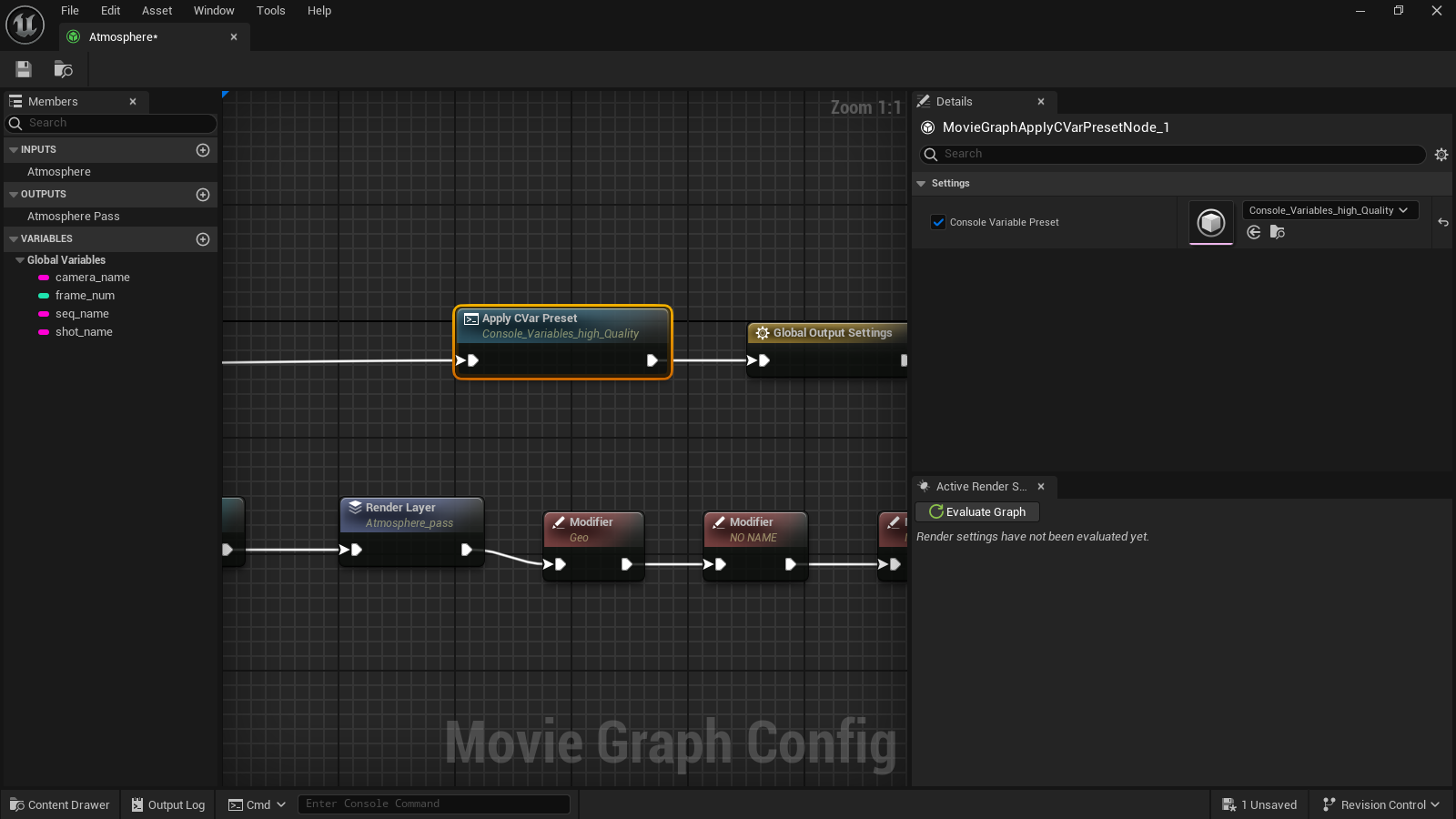The image size is (1456, 819).
Task: Collapse the INPUTS section
Action: (x=14, y=150)
